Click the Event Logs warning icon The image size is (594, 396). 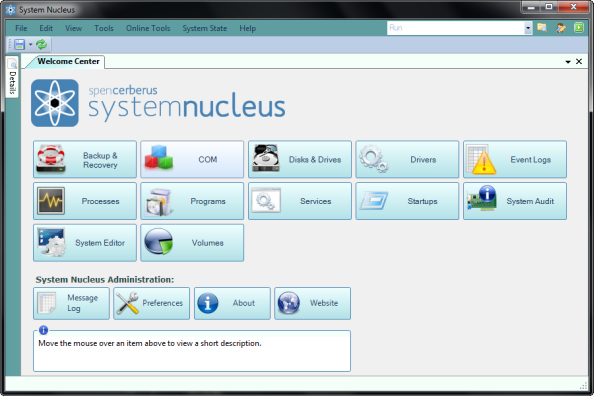coord(481,159)
